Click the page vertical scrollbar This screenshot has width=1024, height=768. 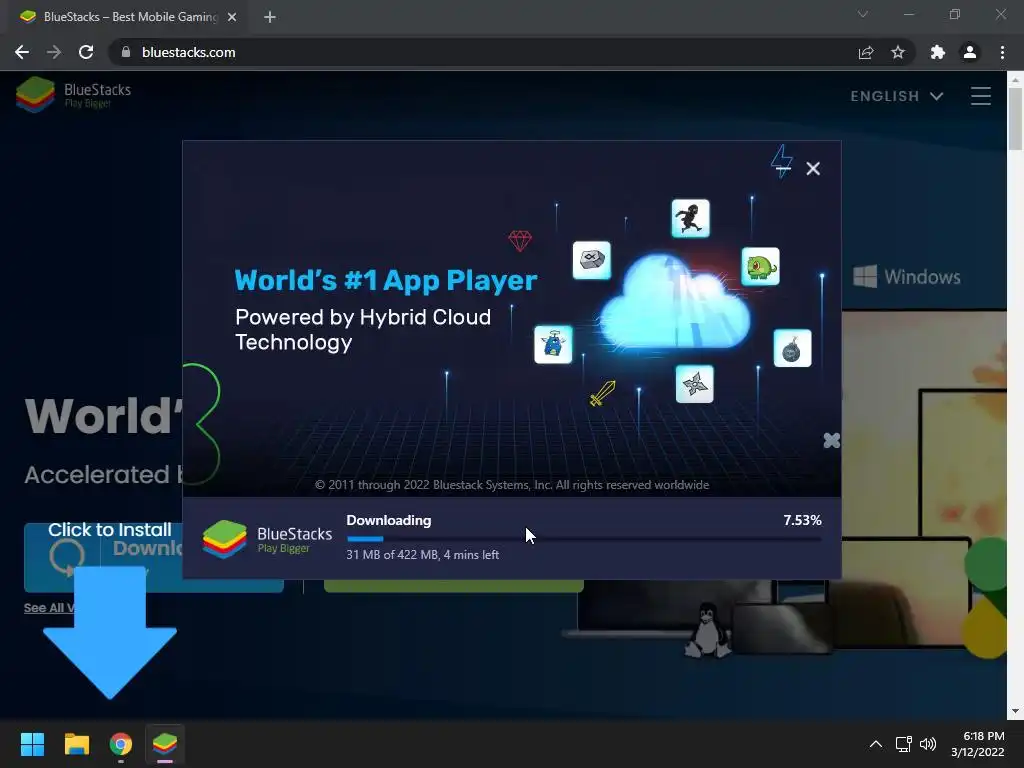pyautogui.click(x=1016, y=119)
